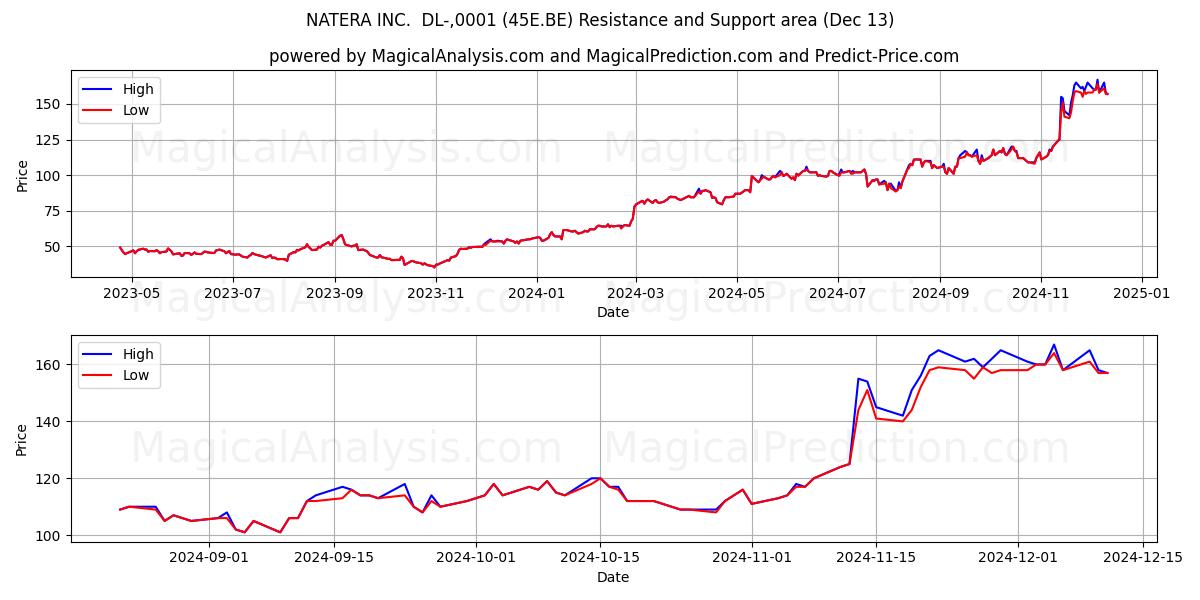Click the '120' price tick on bottom chart
The height and width of the screenshot is (600, 1200).
(x=50, y=479)
